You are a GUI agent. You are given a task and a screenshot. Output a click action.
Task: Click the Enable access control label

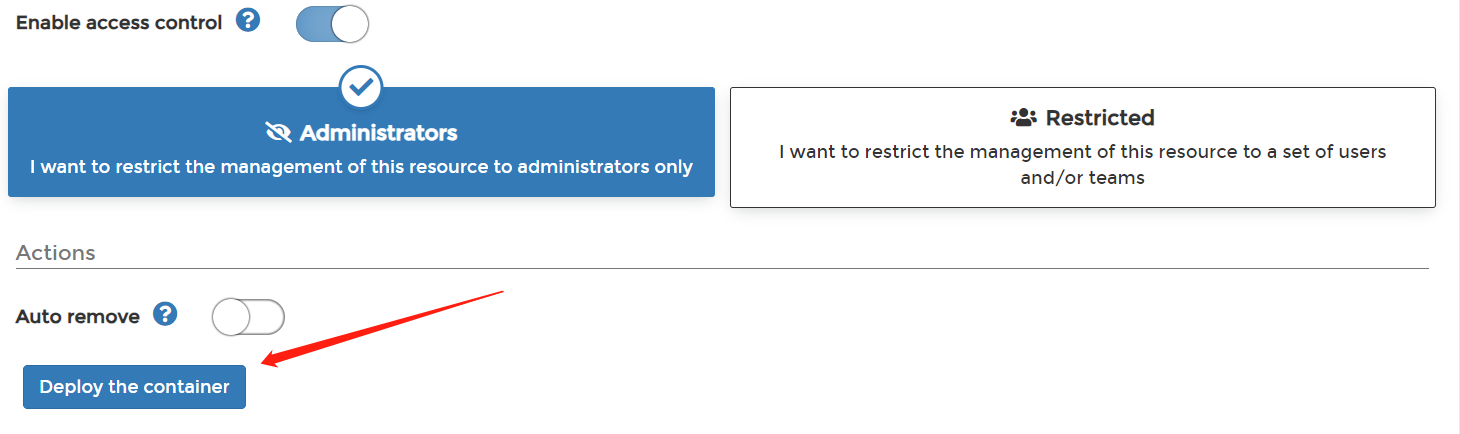(x=119, y=22)
